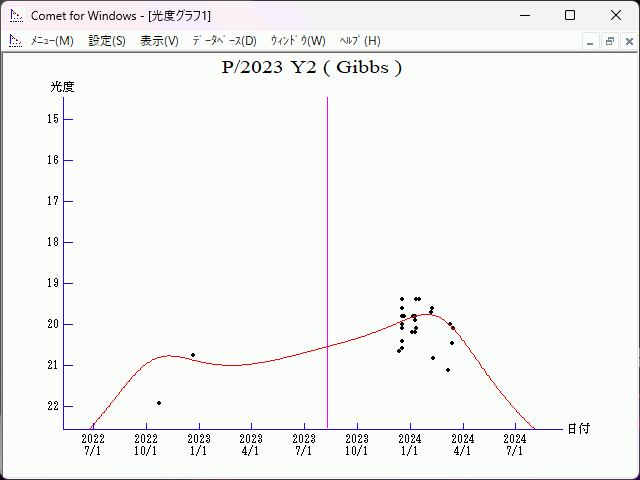Close the inner 光度グラフ1 graph window

click(x=628, y=41)
